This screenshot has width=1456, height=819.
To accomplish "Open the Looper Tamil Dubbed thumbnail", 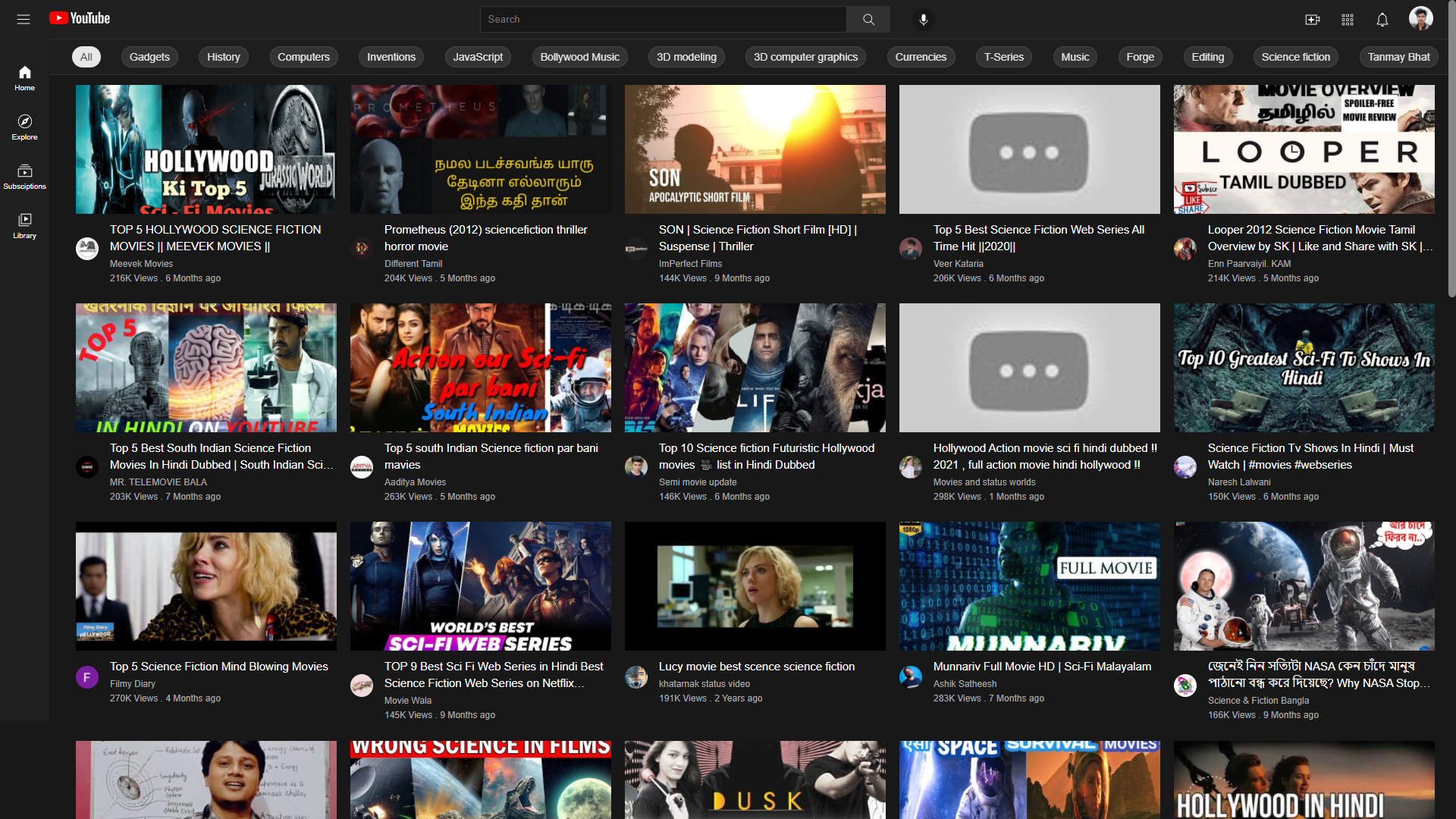I will [1304, 149].
